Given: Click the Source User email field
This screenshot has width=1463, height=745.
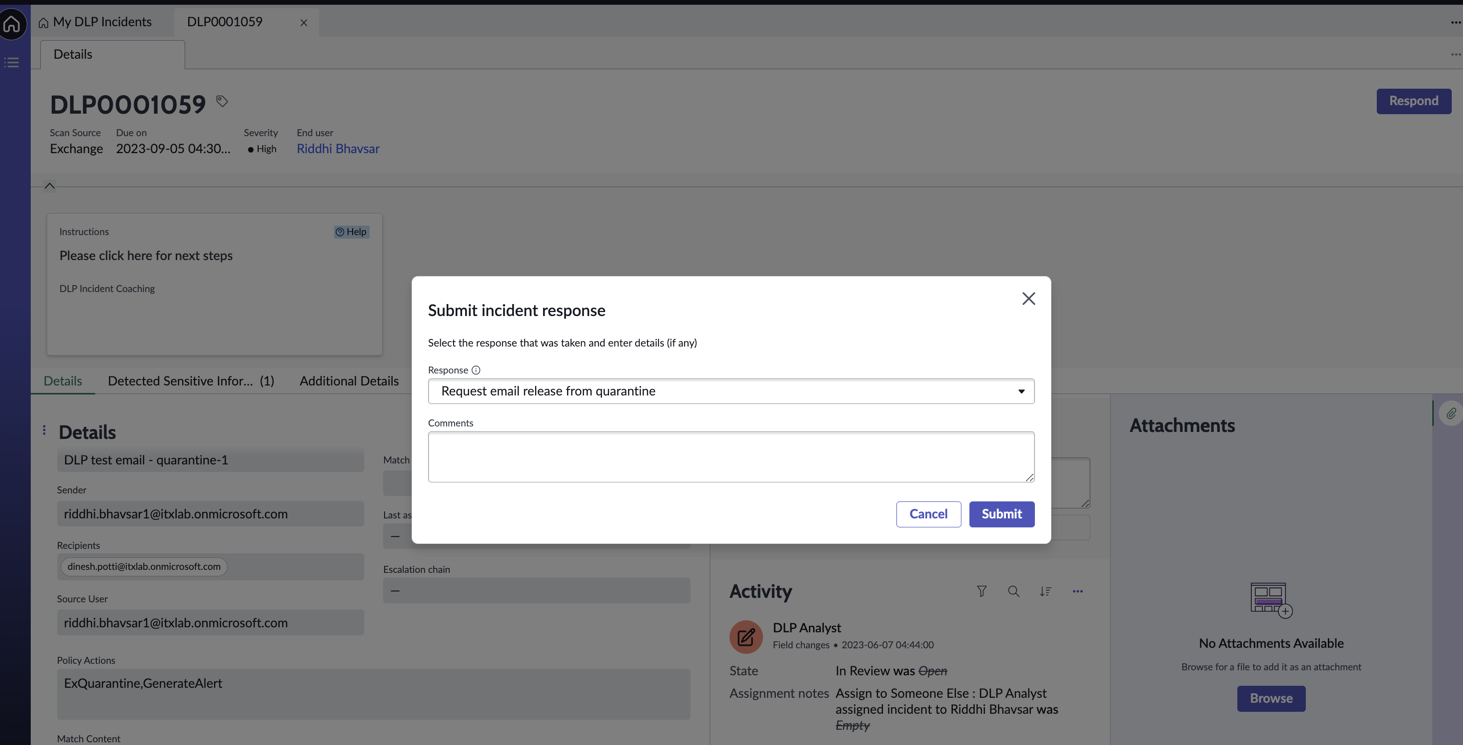Looking at the screenshot, I should click(210, 623).
